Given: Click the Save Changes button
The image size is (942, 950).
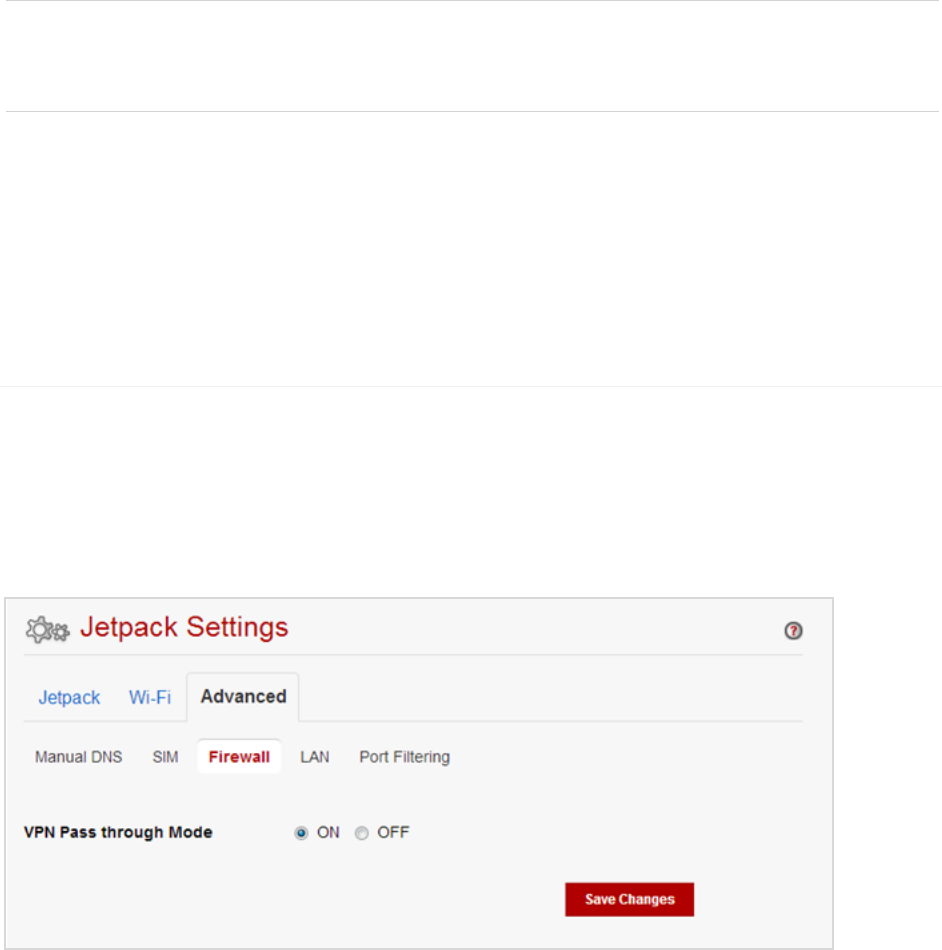Looking at the screenshot, I should click(629, 899).
